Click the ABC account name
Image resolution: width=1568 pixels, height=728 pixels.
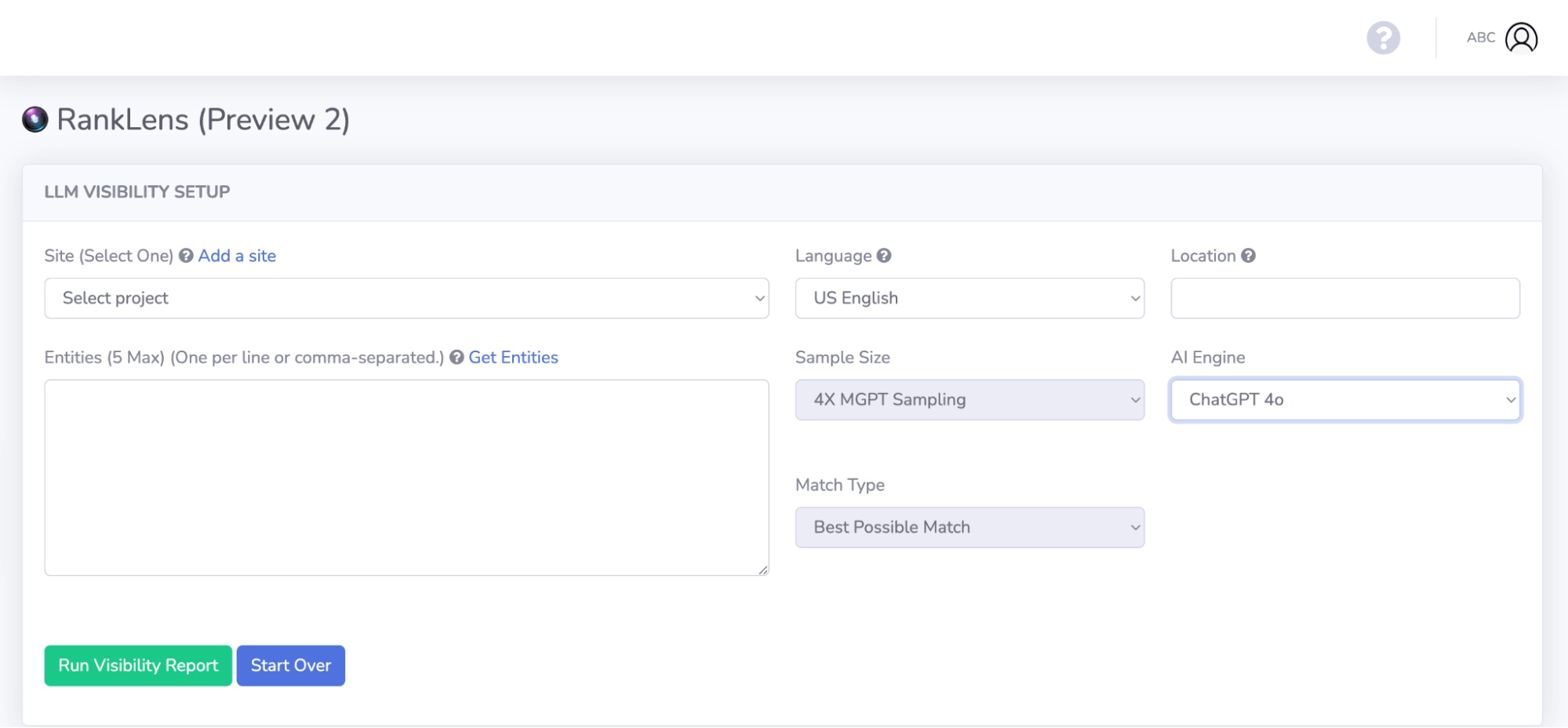[x=1480, y=38]
